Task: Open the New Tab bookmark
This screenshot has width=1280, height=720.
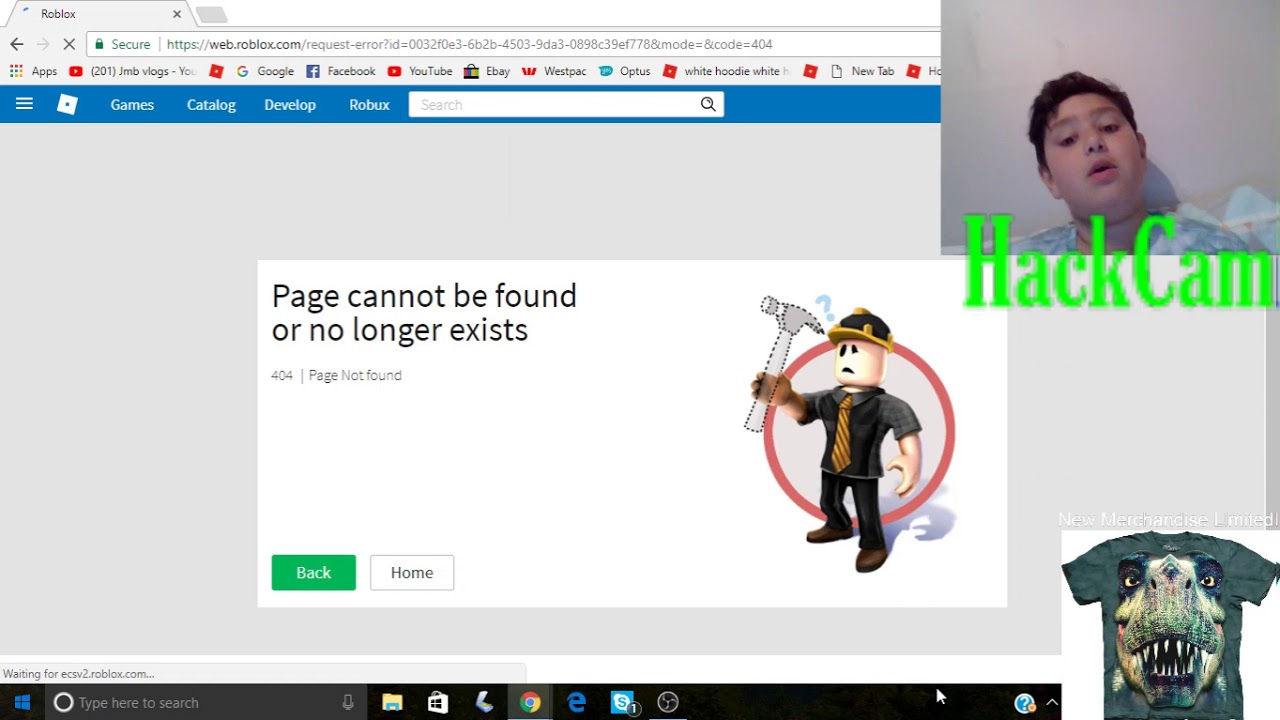Action: [x=863, y=71]
